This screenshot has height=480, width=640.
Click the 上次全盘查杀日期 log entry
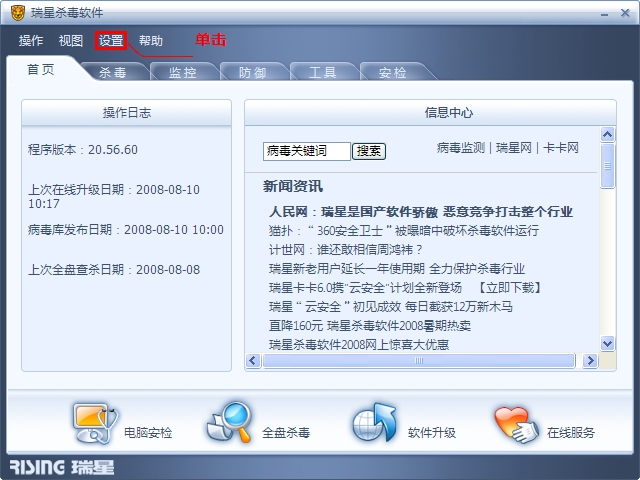click(114, 269)
